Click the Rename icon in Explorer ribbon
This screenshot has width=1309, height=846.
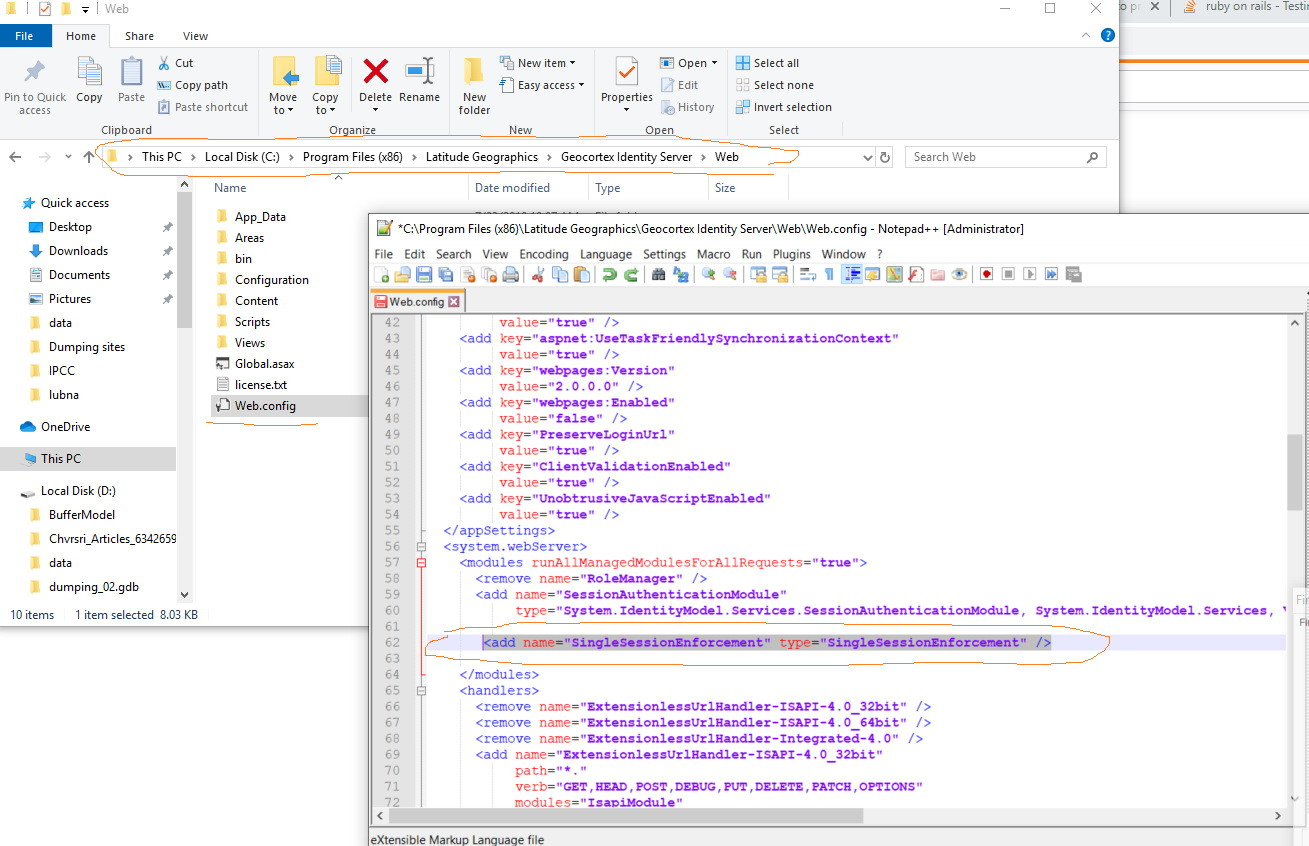(x=419, y=72)
